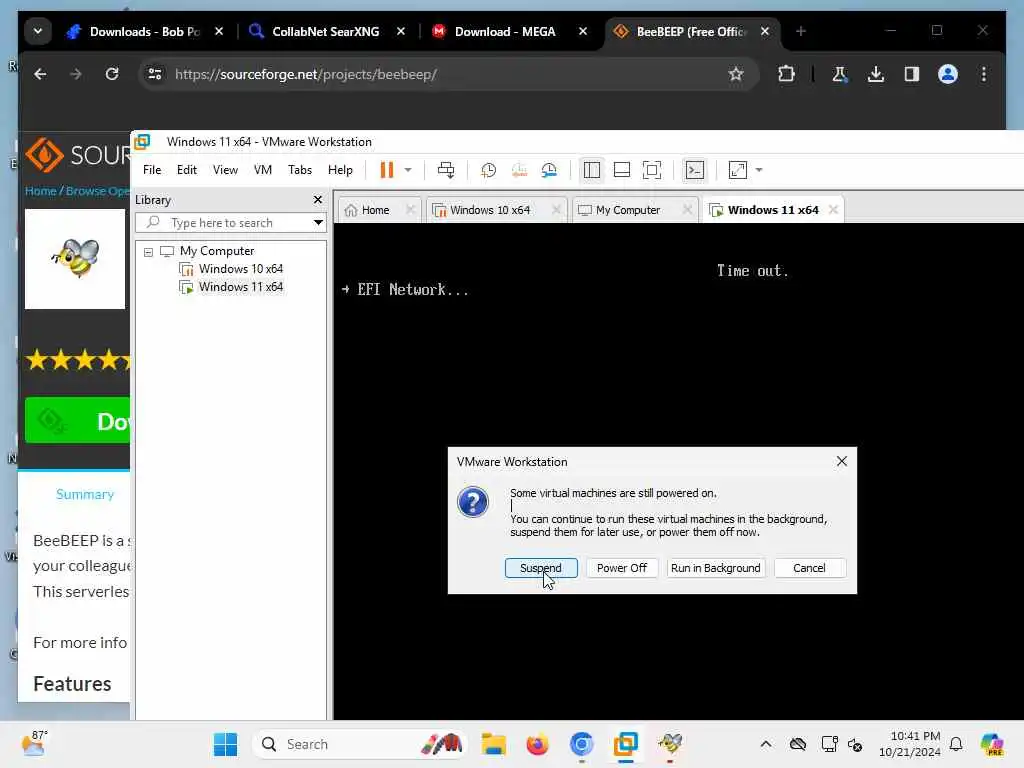The image size is (1024, 768).
Task: Click Run in Background button
Action: (x=715, y=568)
